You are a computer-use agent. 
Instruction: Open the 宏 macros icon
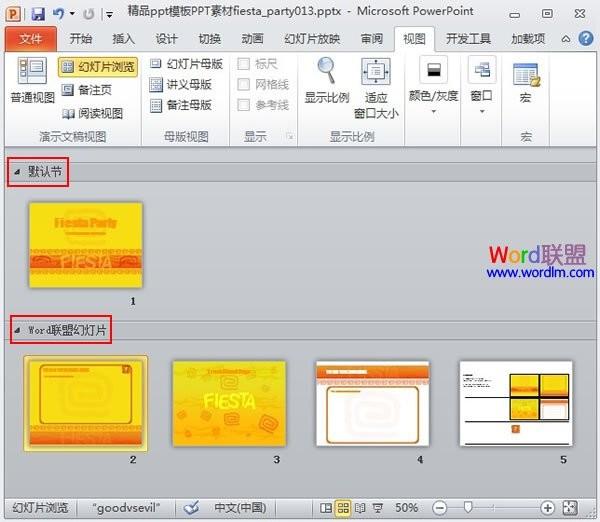[527, 75]
